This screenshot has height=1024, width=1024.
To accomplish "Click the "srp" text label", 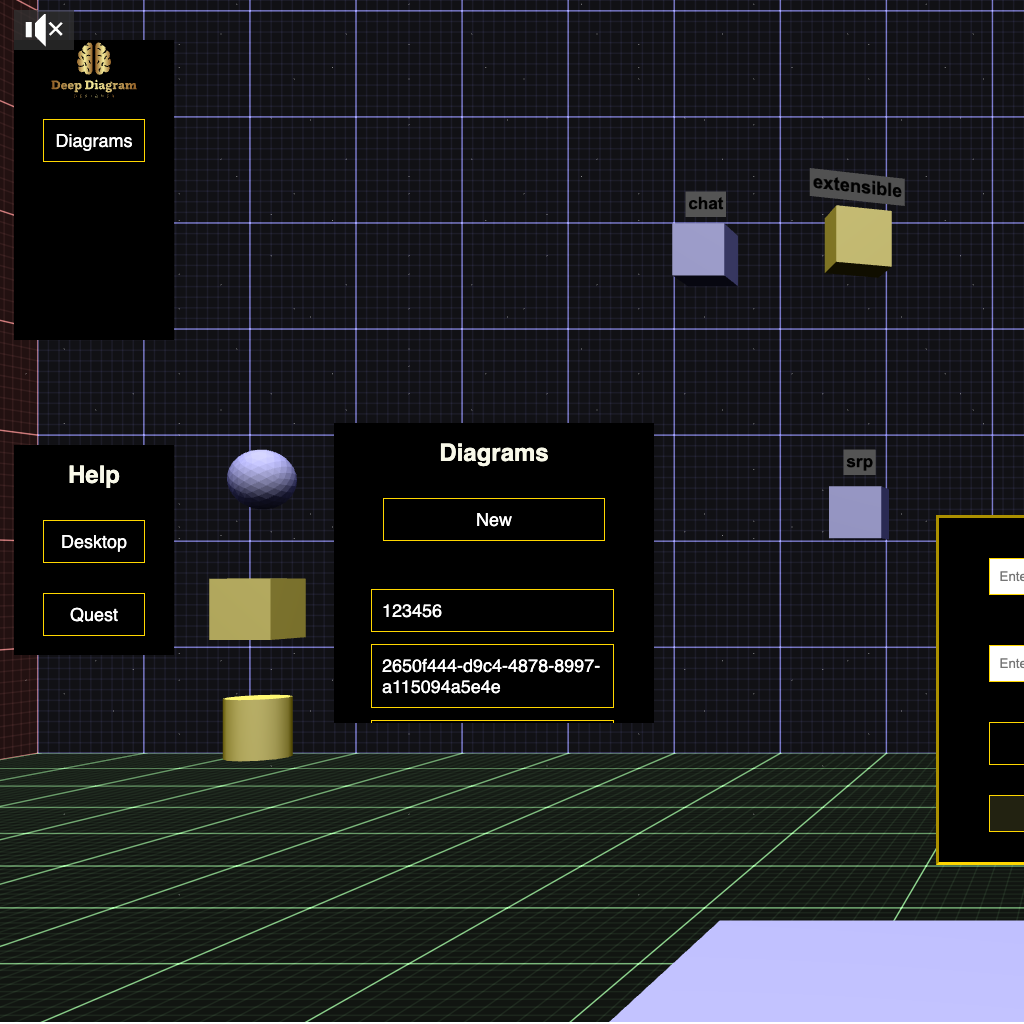I will [x=859, y=462].
